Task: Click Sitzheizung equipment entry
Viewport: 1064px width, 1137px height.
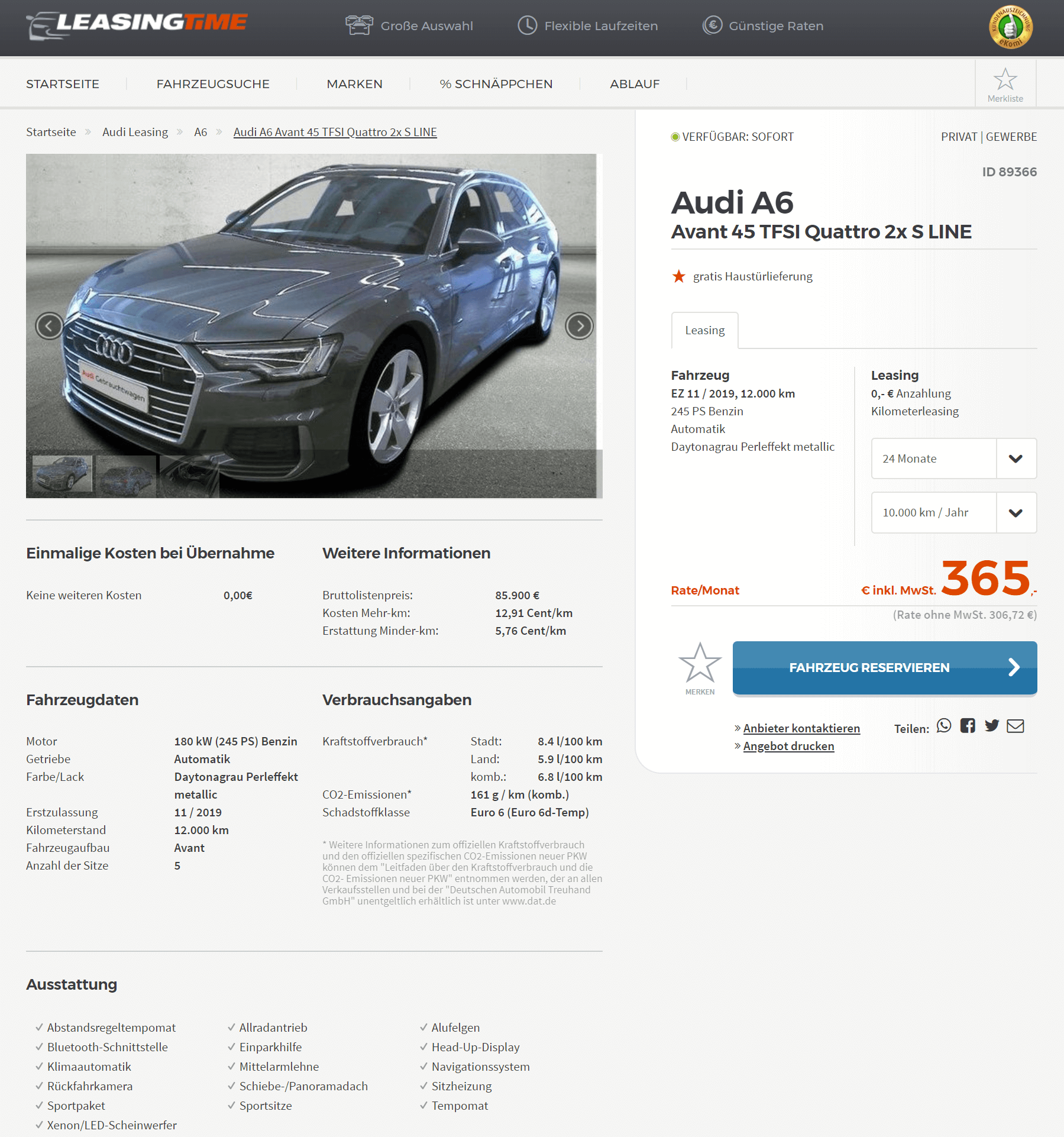Action: click(461, 1086)
